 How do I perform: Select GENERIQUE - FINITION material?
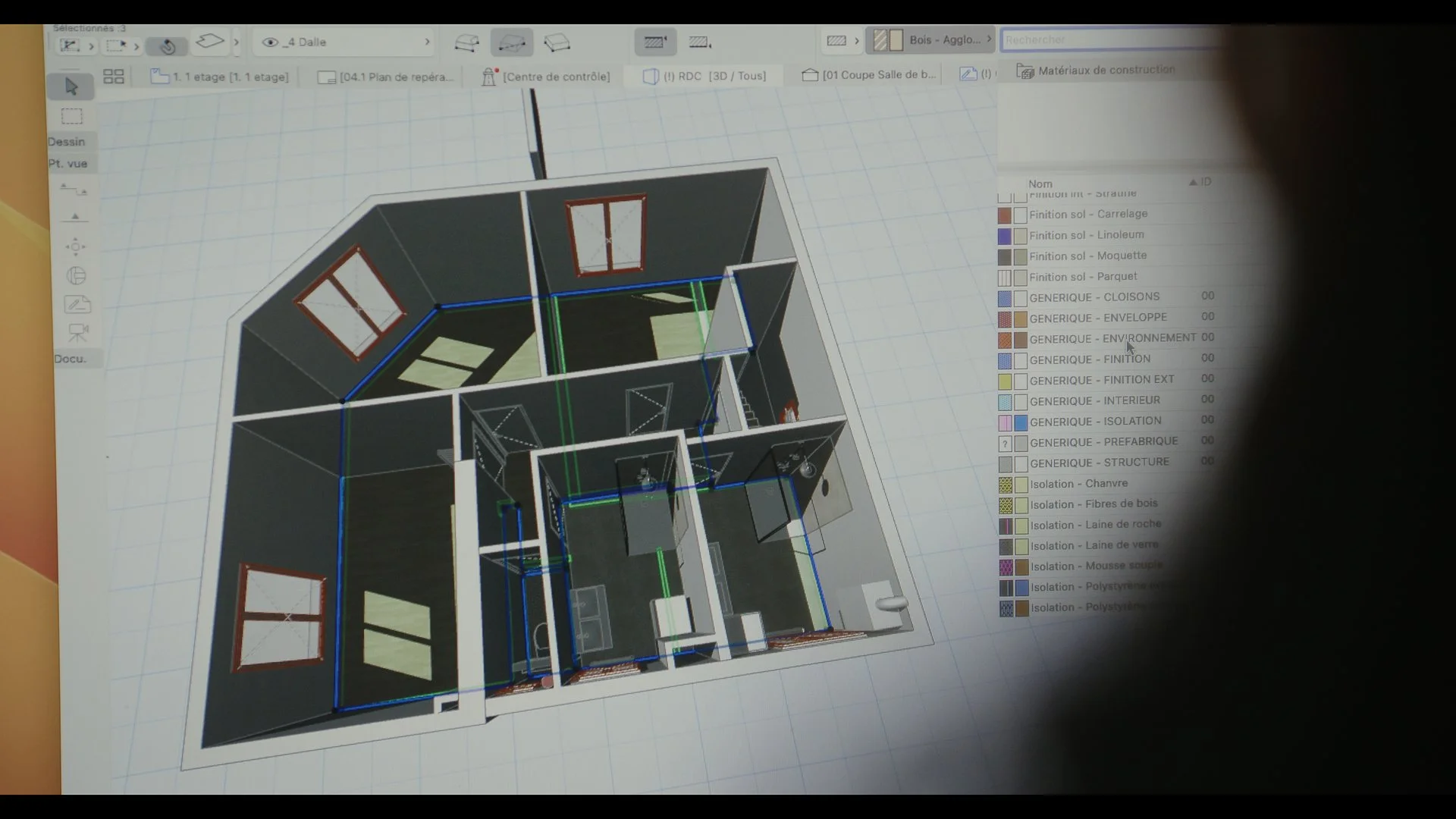coord(1090,359)
